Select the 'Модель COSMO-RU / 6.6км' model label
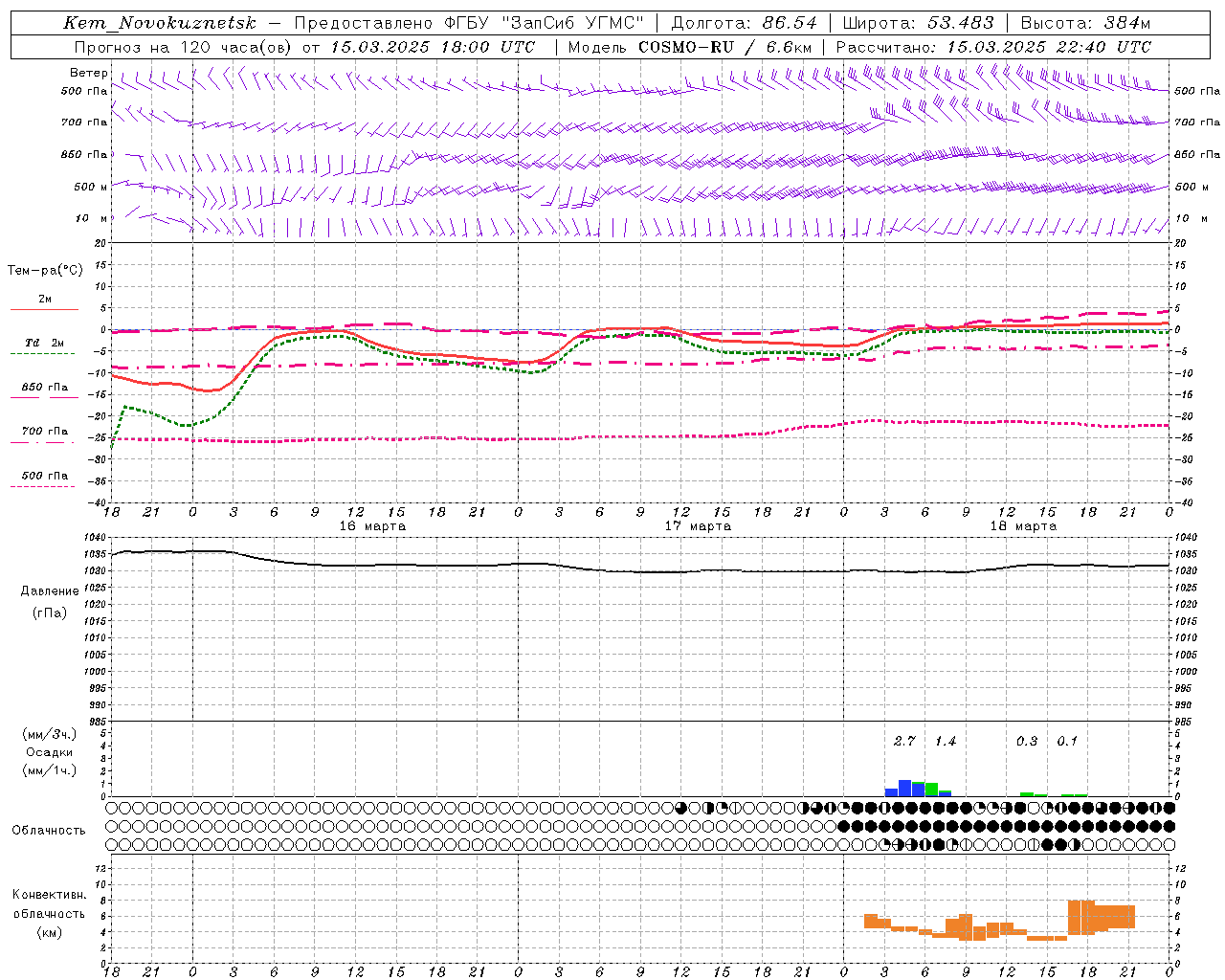The width and height of the screenshot is (1225, 980). pos(689,47)
